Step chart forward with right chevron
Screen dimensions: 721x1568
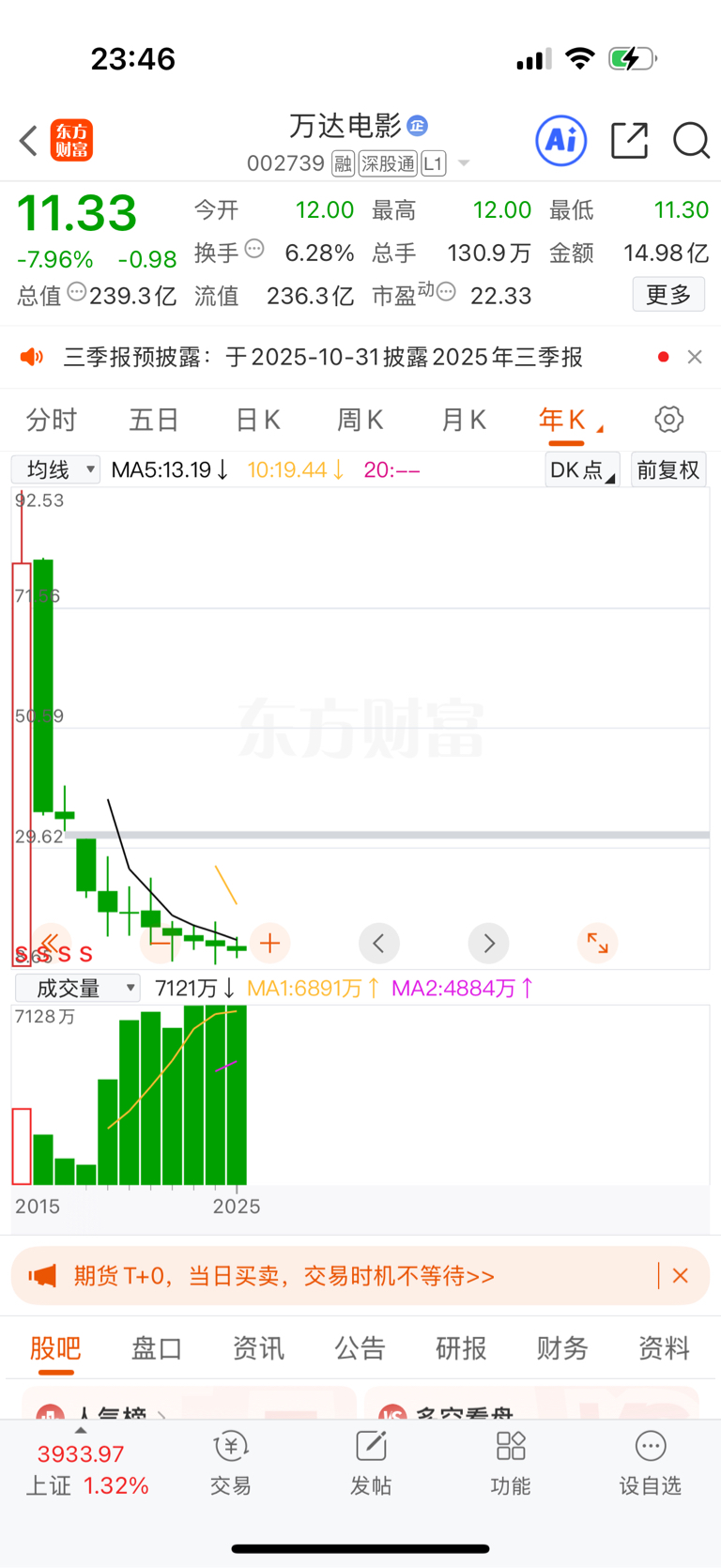click(488, 943)
